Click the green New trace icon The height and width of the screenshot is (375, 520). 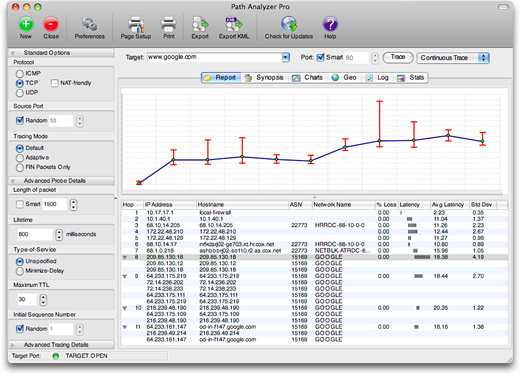(26, 24)
